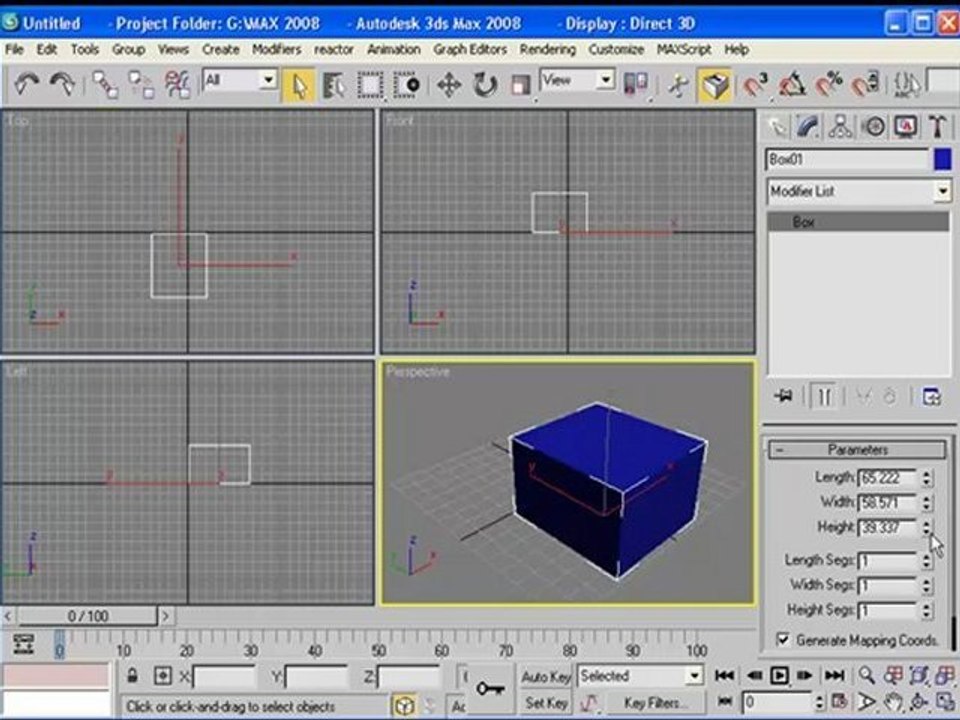Open the Modifiers menu
The image size is (960, 720).
click(x=276, y=50)
